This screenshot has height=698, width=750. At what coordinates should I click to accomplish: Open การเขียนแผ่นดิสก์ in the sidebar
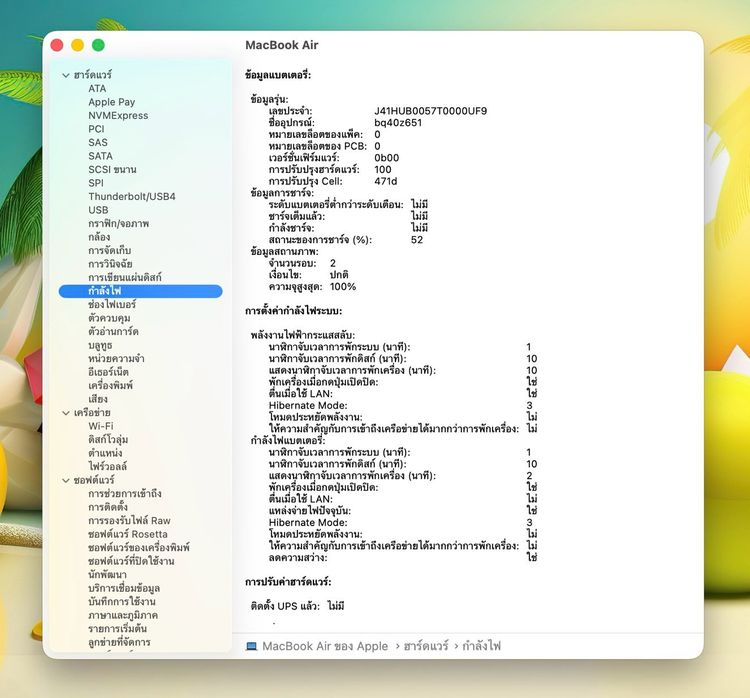click(x=125, y=277)
